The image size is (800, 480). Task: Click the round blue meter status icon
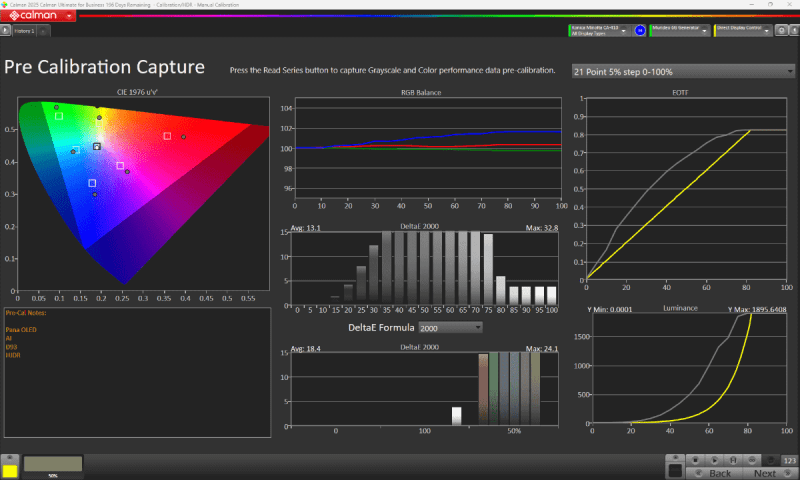point(639,31)
